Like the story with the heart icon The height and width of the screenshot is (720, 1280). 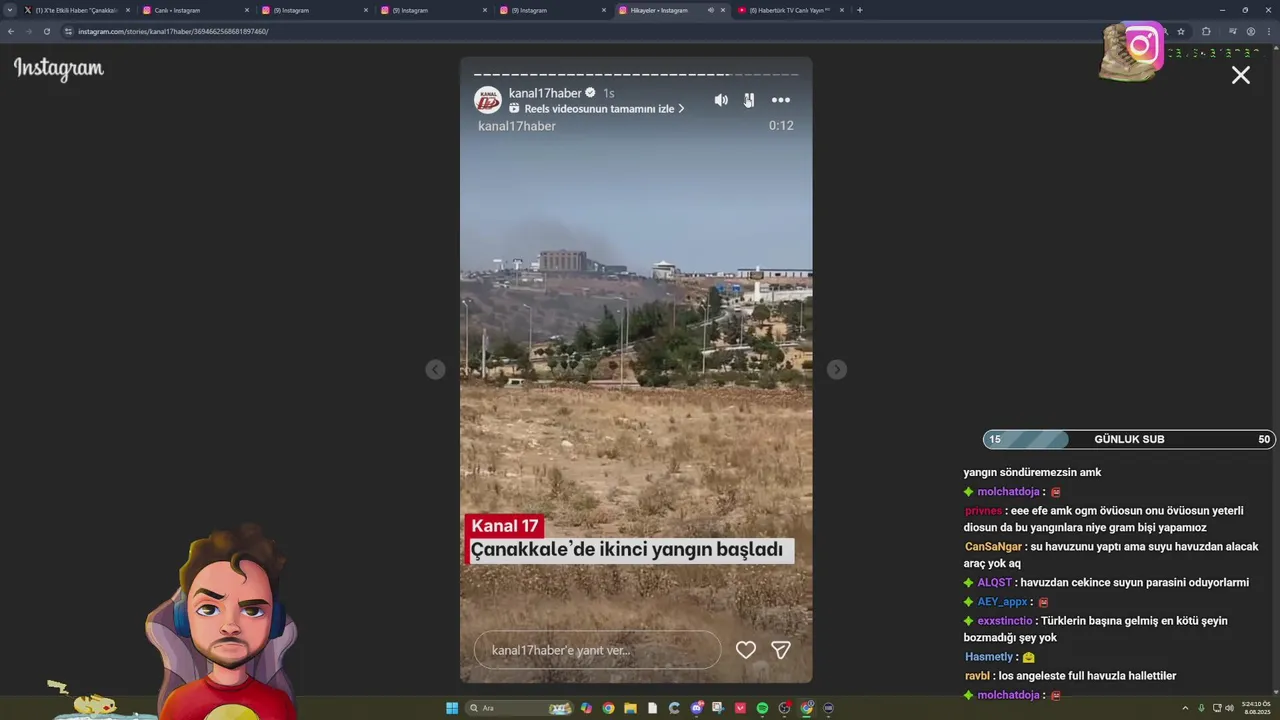pos(746,650)
